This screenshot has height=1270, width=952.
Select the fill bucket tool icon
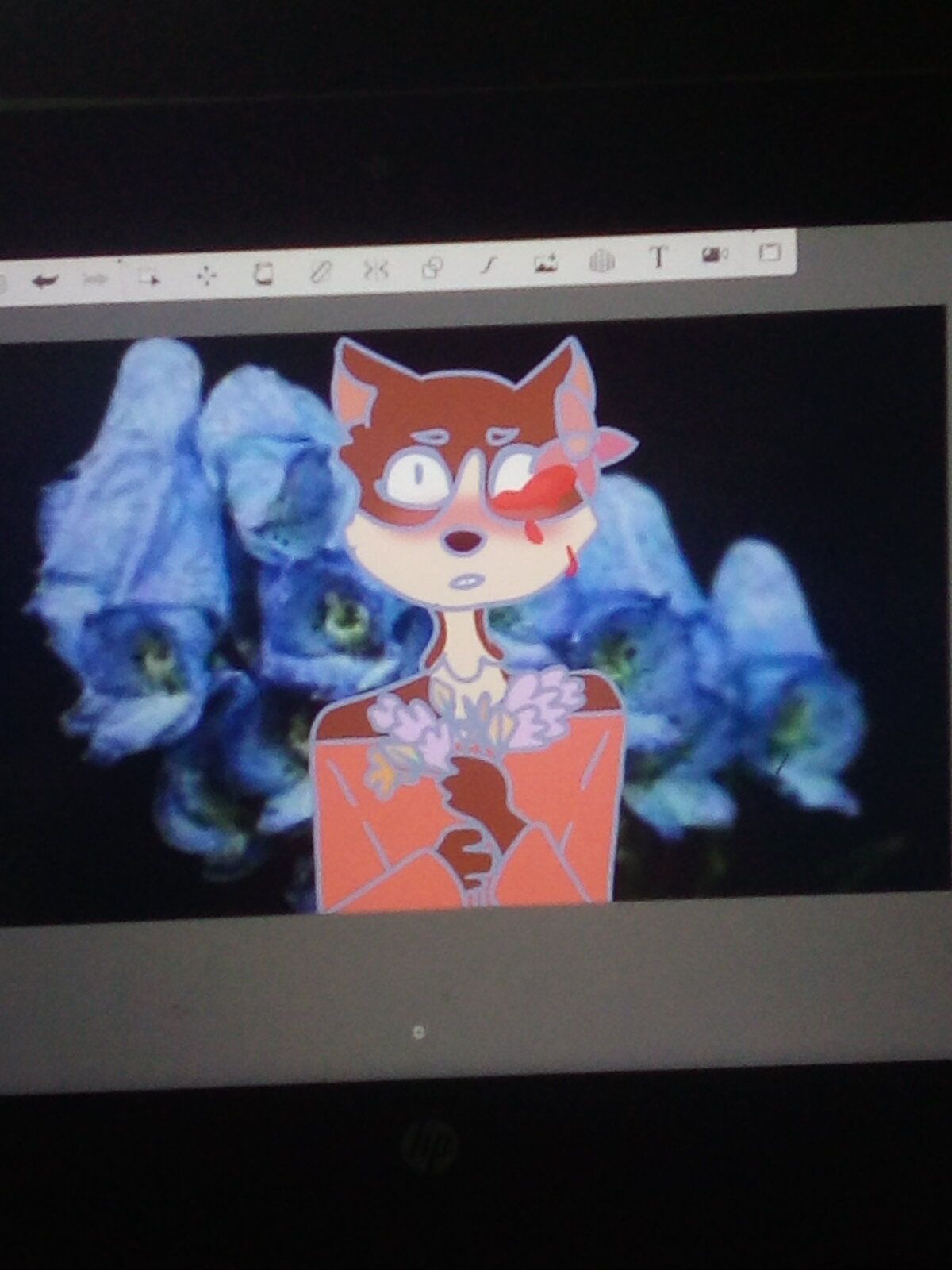263,274
